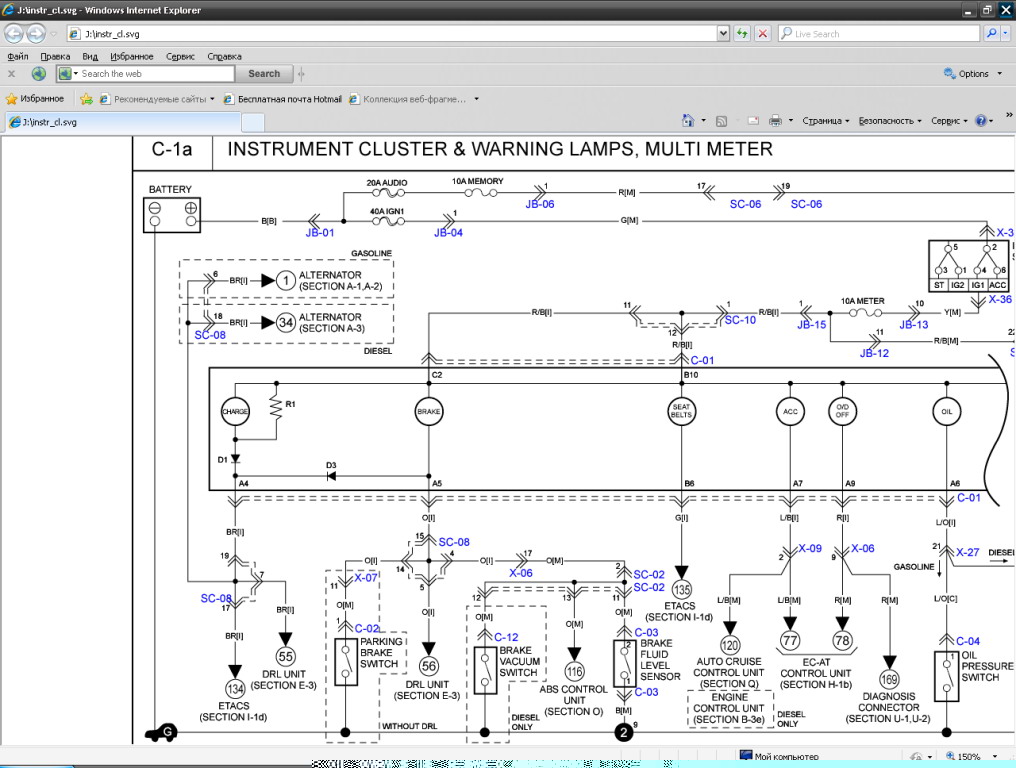Click the red Stop loading icon
The width and height of the screenshot is (1016, 768).
763,34
